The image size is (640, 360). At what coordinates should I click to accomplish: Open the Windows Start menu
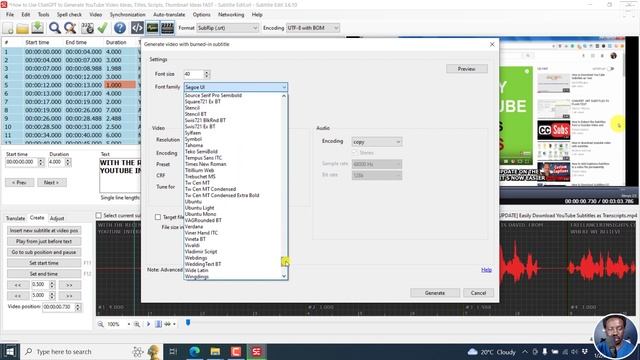[10, 351]
